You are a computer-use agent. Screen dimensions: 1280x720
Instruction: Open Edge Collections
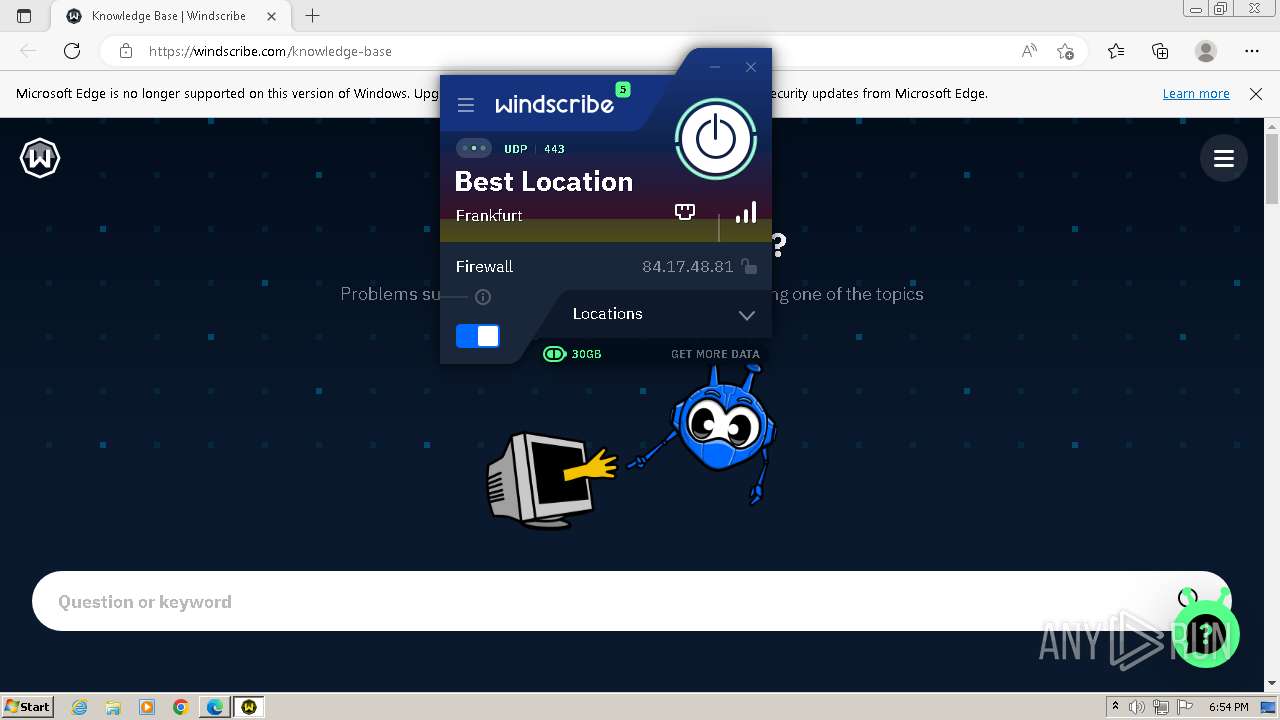[1160, 51]
